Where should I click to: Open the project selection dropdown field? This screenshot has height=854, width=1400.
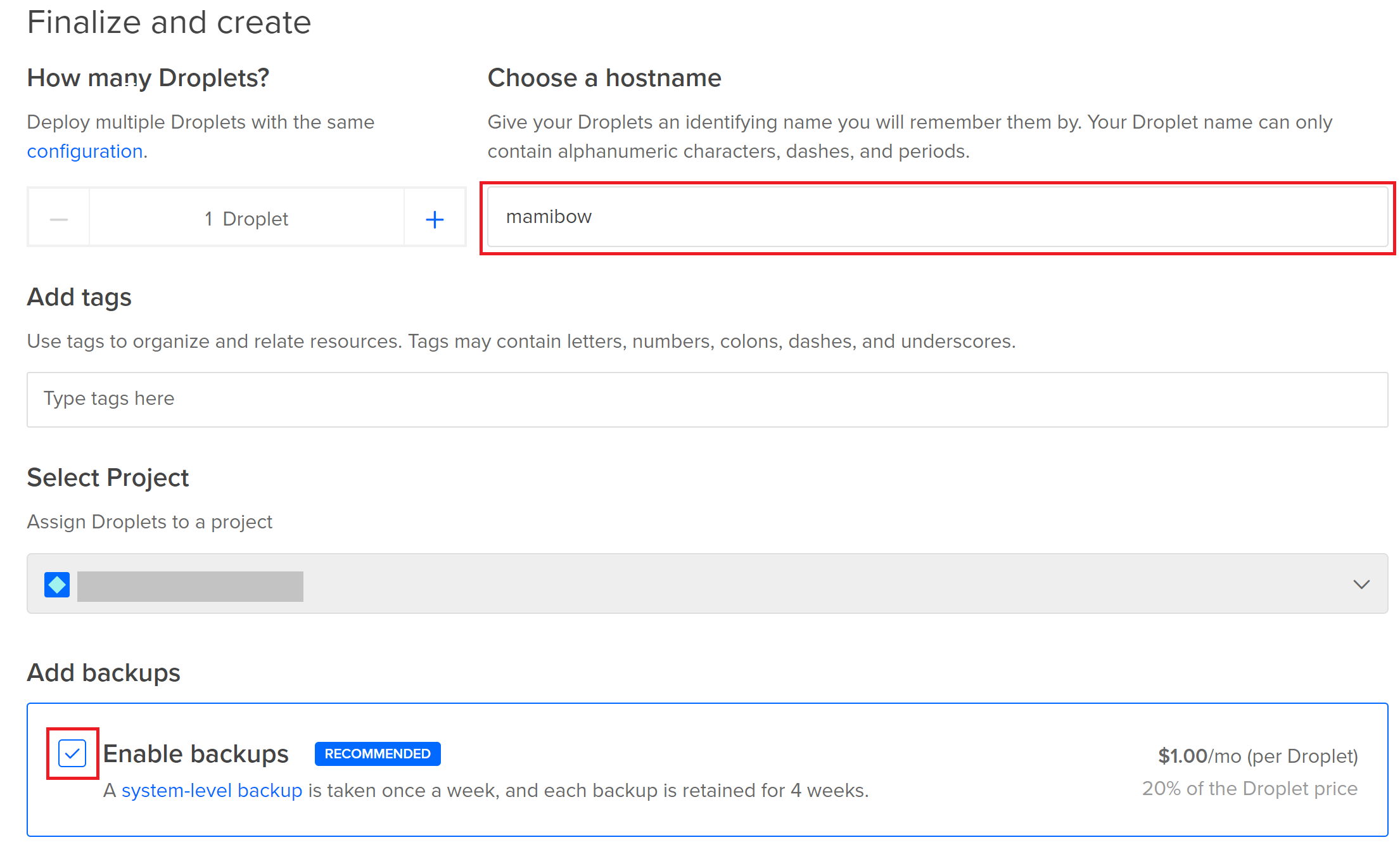tap(706, 584)
